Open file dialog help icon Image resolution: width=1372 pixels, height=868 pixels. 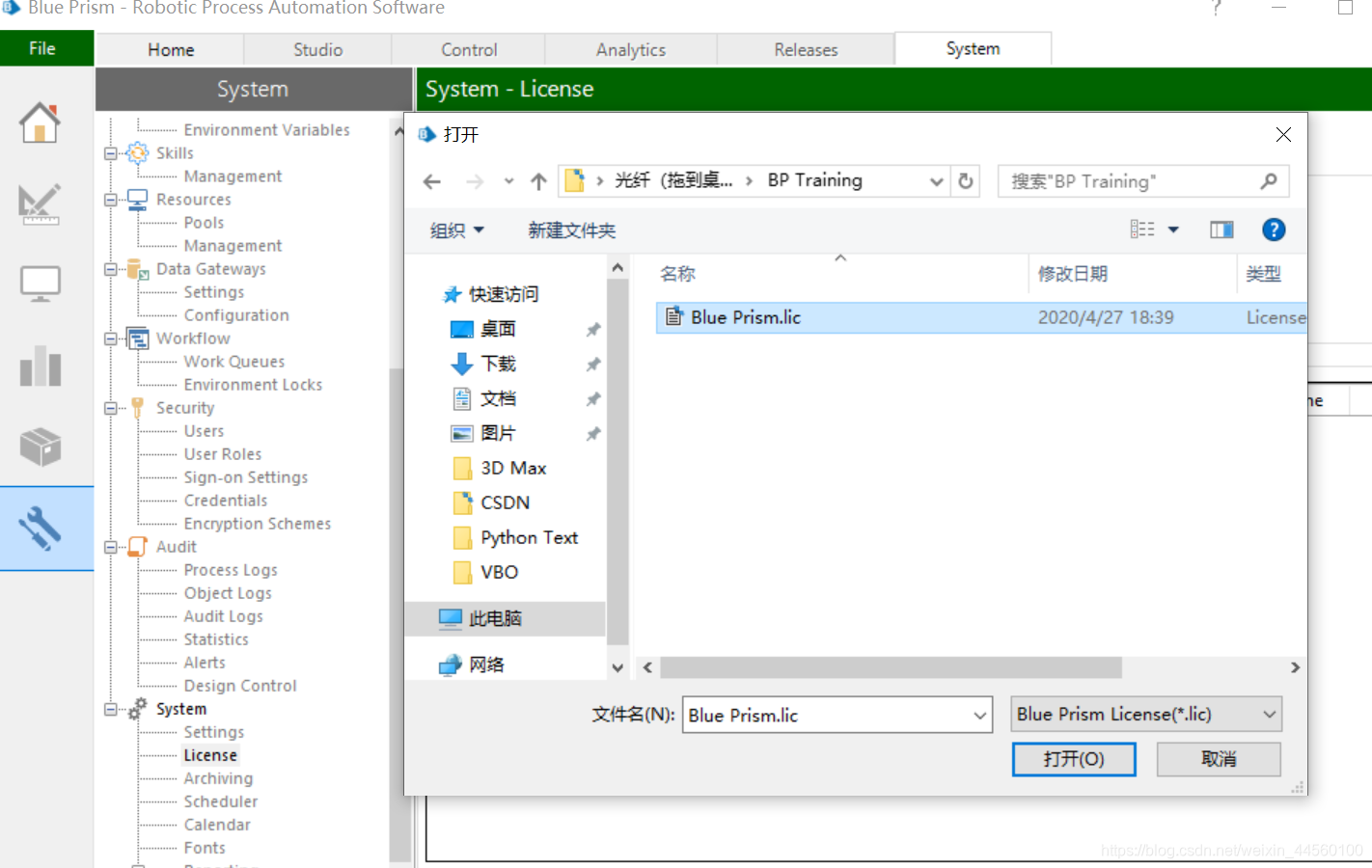1274,230
